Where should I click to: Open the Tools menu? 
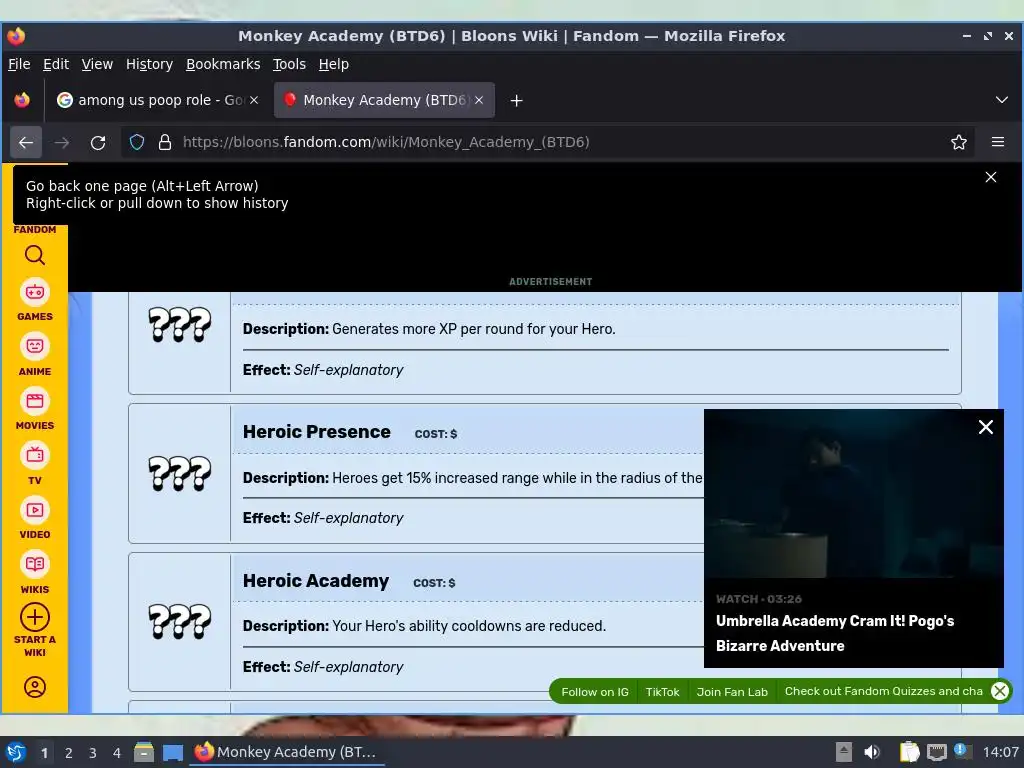pos(289,64)
